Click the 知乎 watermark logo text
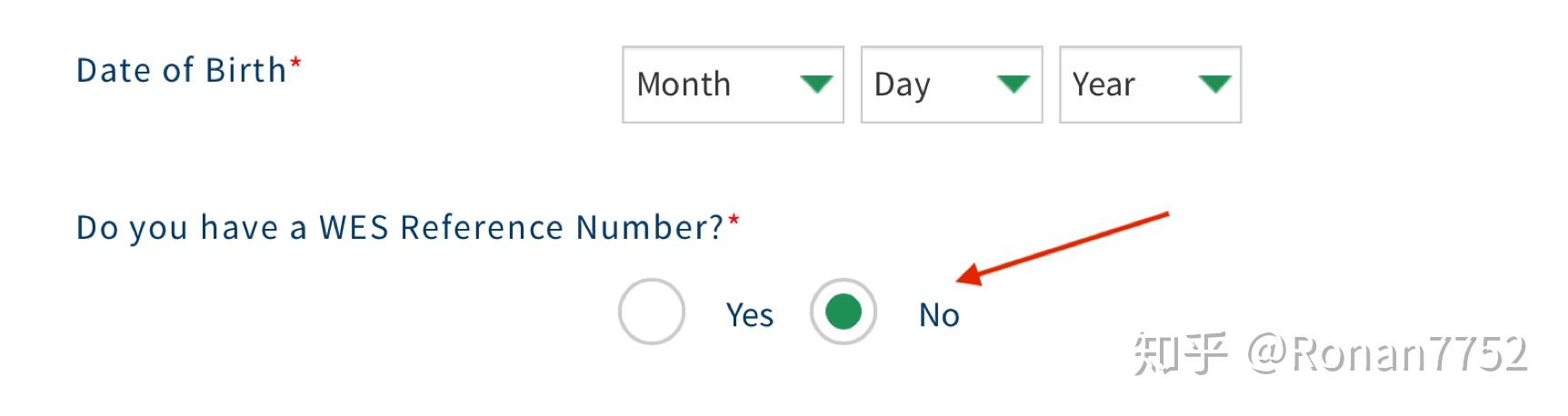Image resolution: width=1568 pixels, height=416 pixels. 1179,353
